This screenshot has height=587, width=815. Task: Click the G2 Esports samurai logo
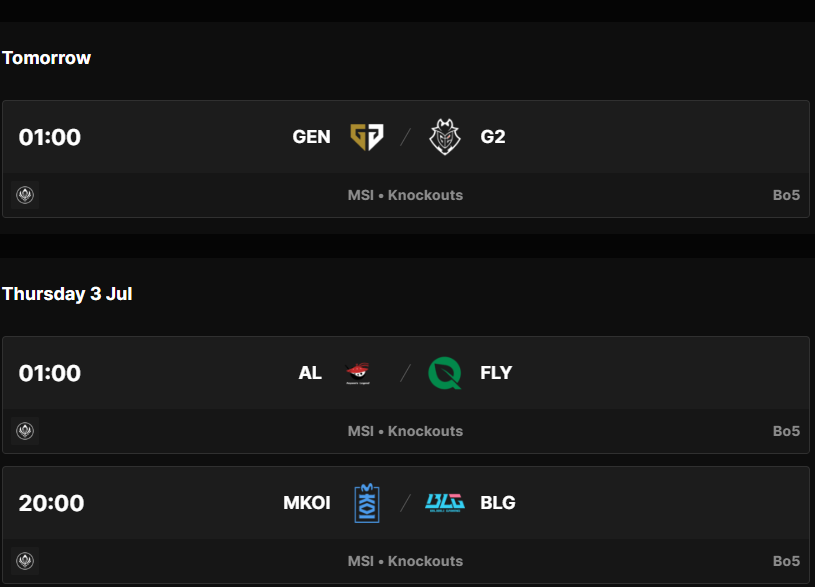(444, 137)
